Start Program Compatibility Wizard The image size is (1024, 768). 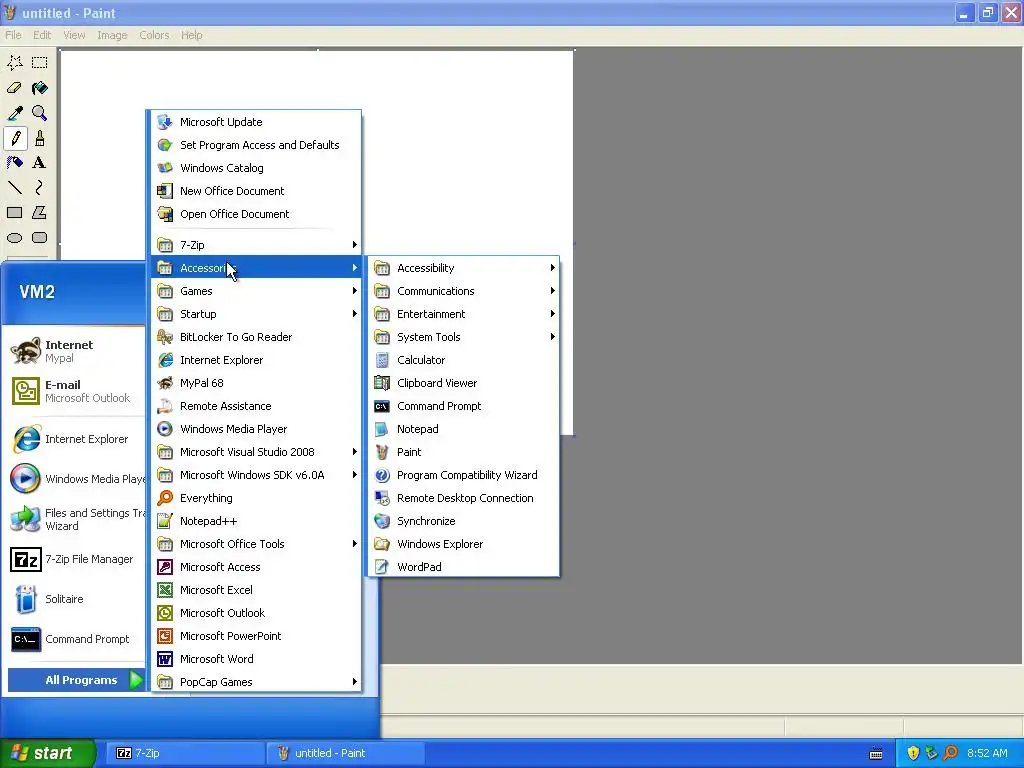pyautogui.click(x=464, y=475)
